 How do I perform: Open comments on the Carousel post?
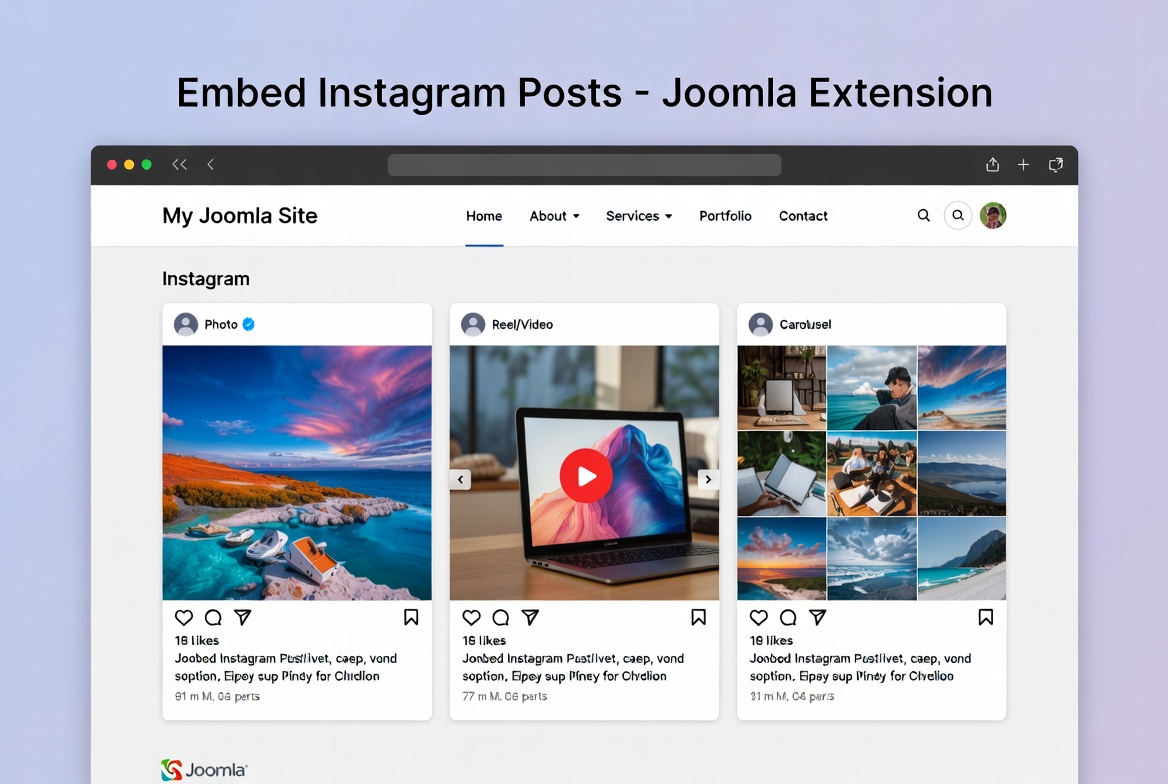click(788, 618)
